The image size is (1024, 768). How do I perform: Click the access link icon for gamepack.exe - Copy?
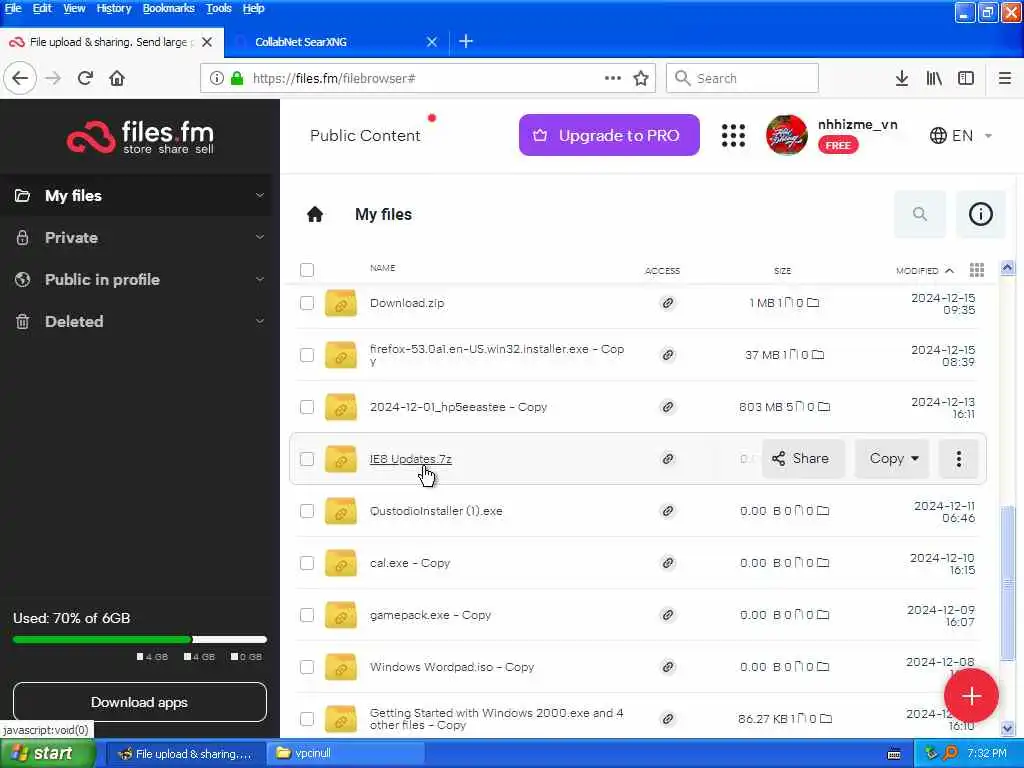pyautogui.click(x=667, y=615)
